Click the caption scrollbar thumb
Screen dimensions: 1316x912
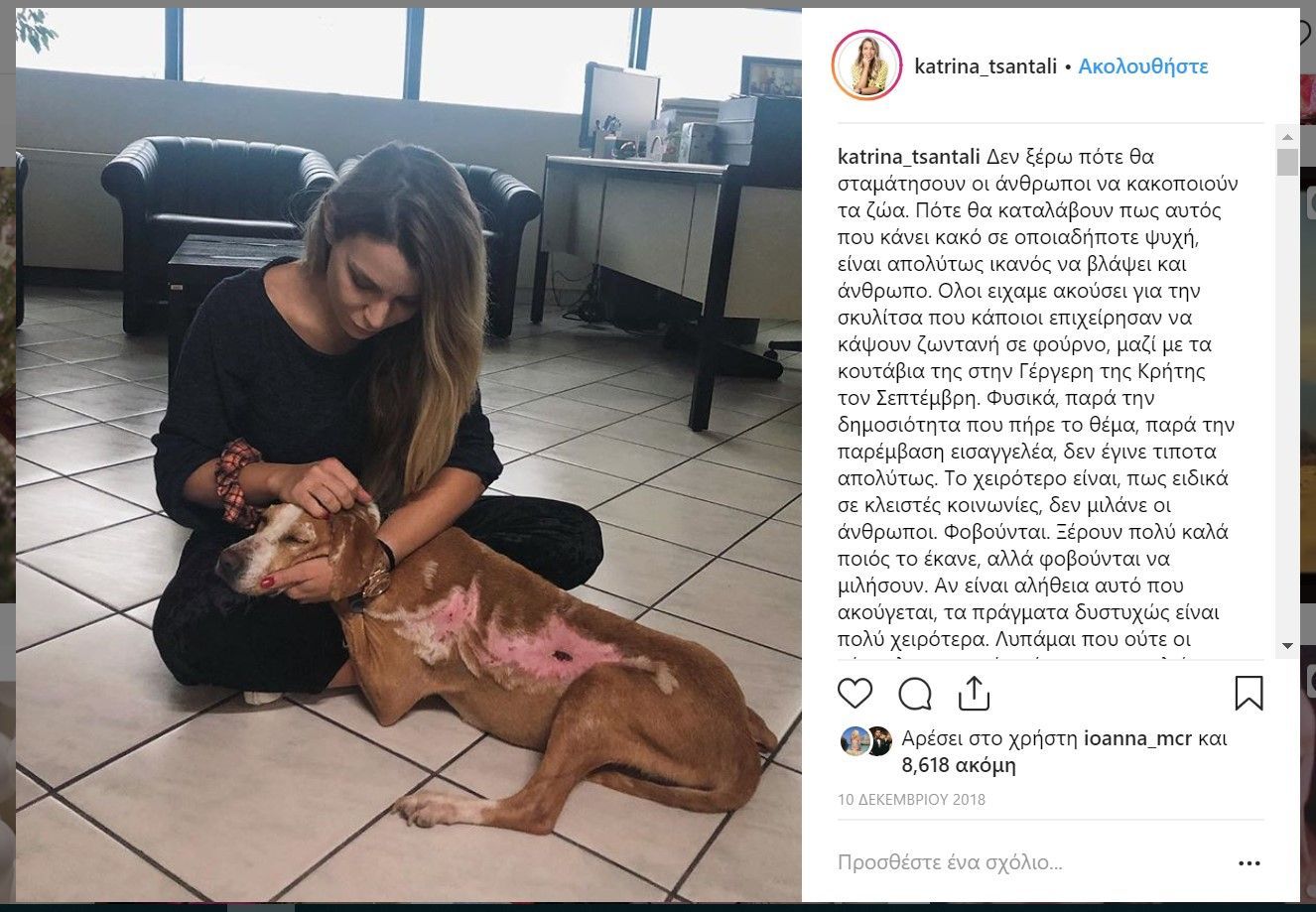click(1287, 162)
